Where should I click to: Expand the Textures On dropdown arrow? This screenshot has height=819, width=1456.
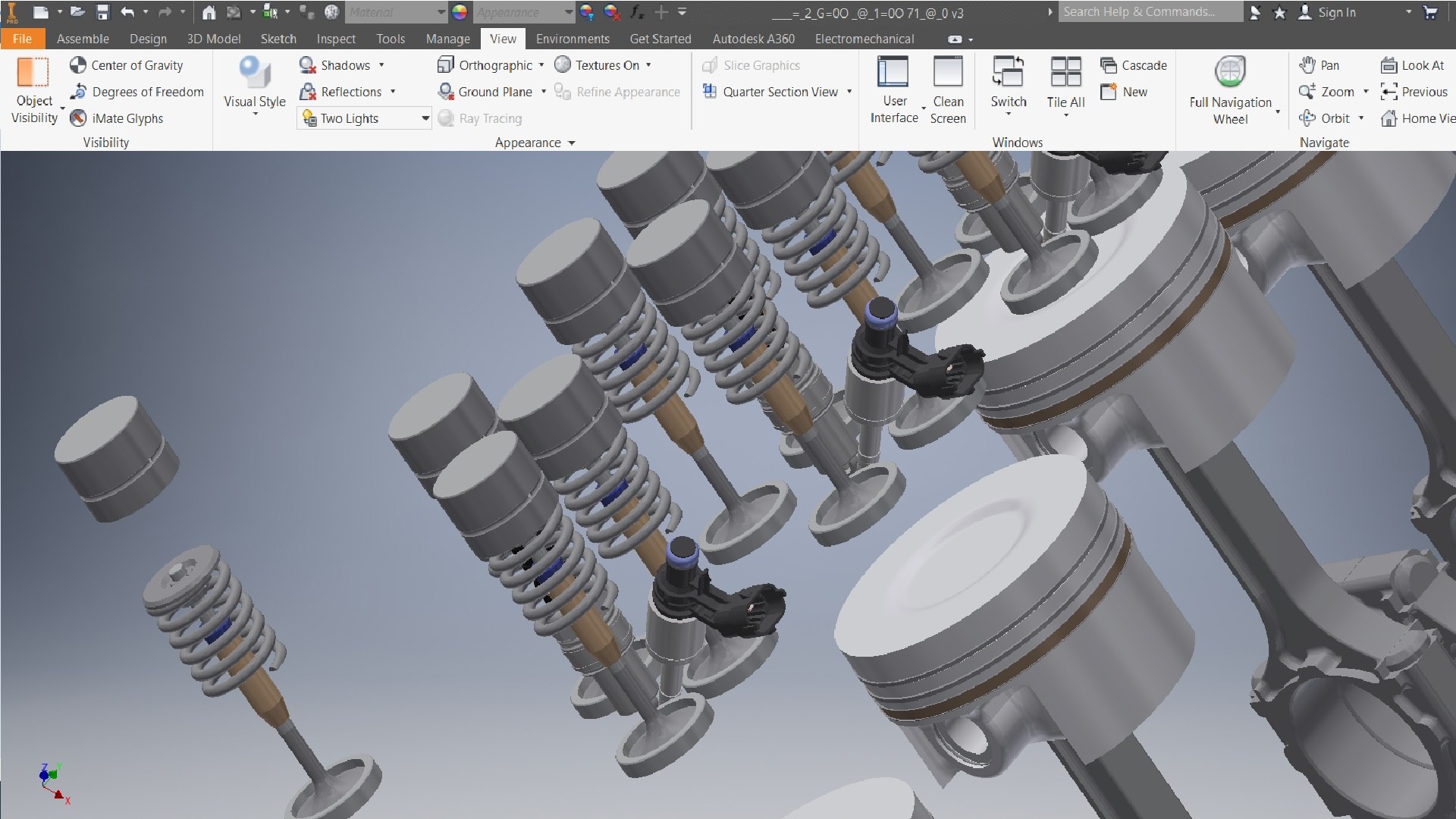coord(648,65)
